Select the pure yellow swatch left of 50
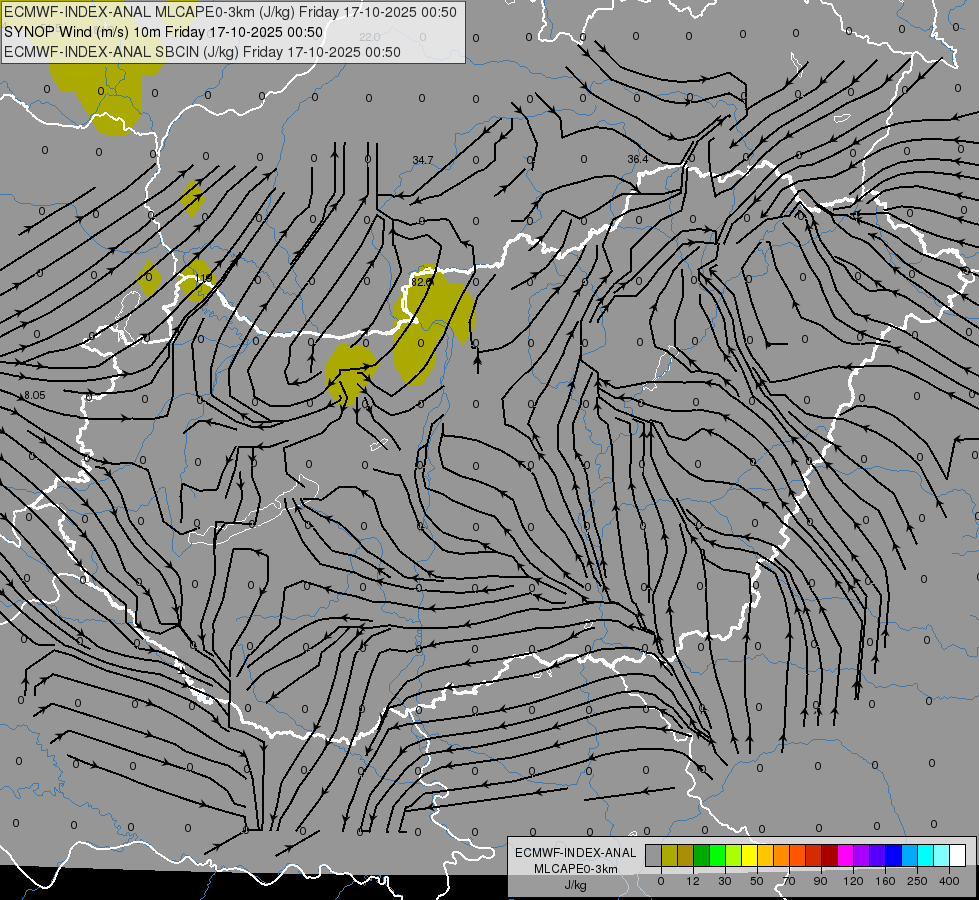 [x=749, y=855]
